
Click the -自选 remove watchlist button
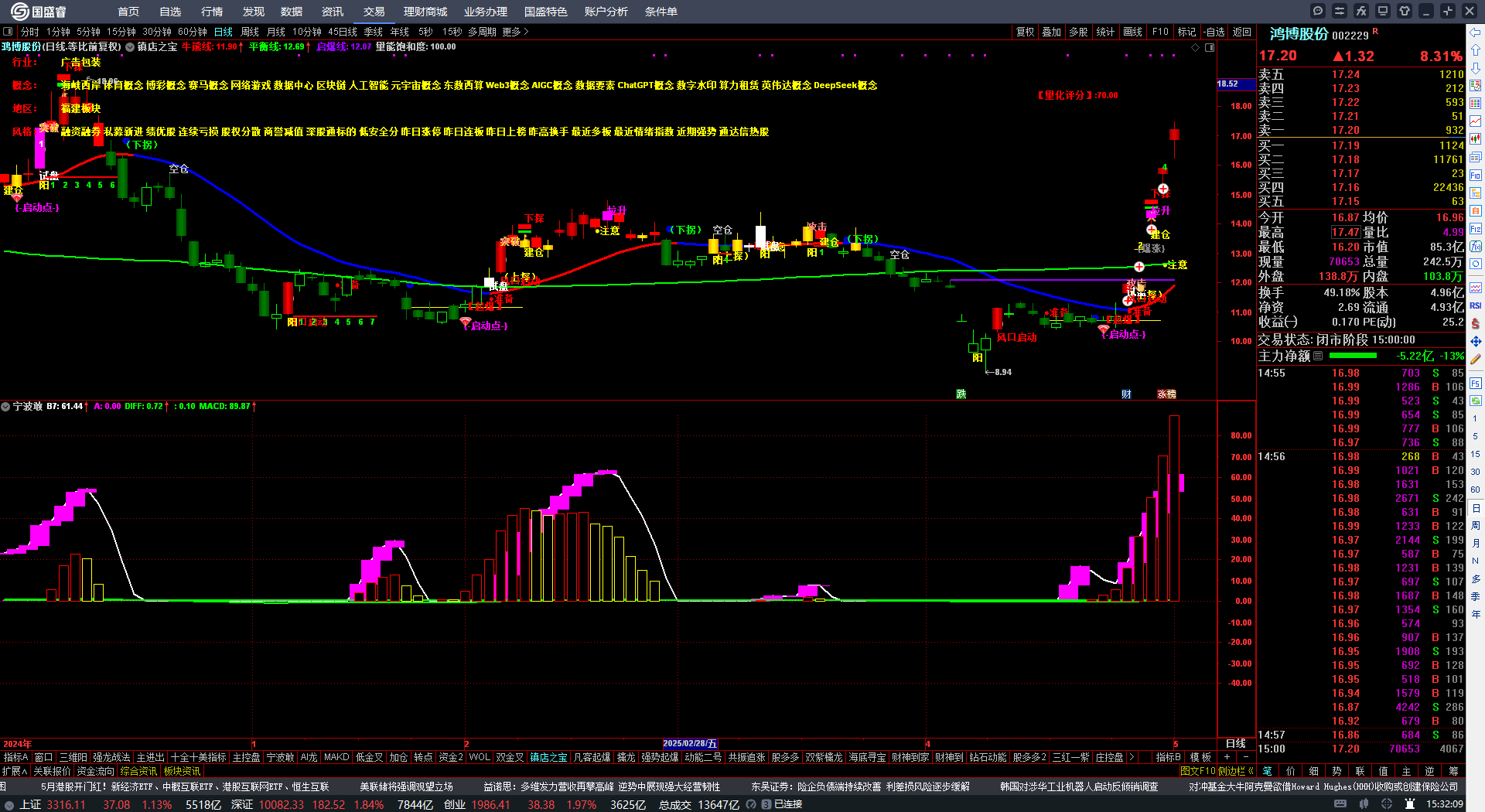click(1215, 32)
